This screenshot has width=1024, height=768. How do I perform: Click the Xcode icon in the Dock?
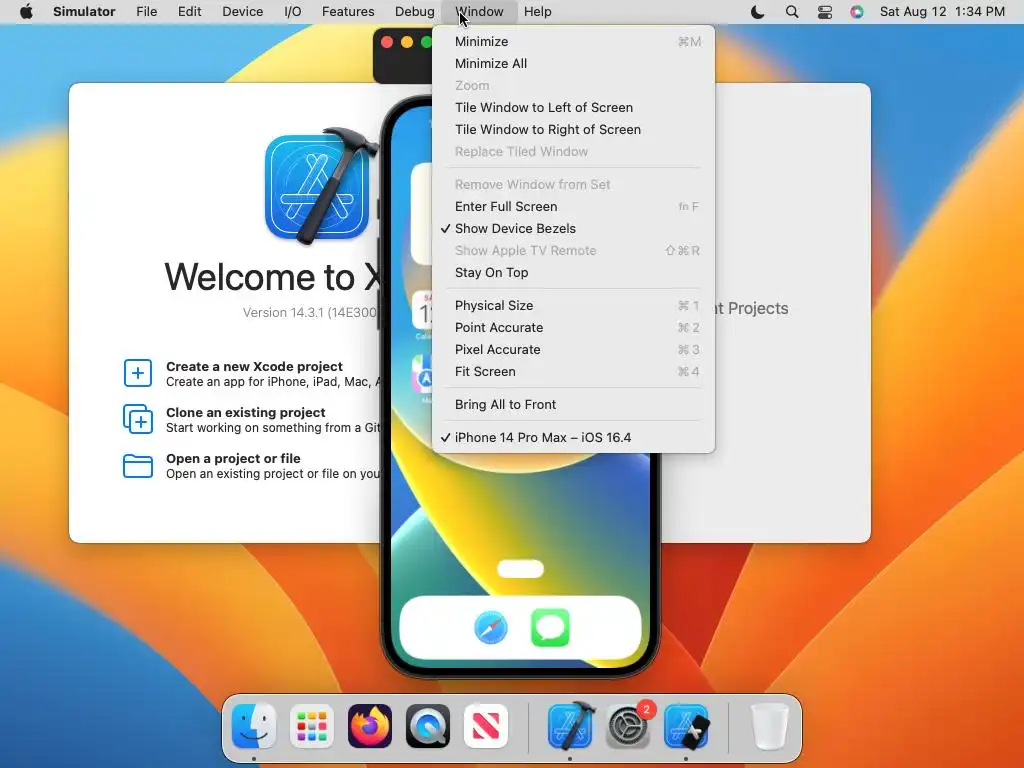[x=571, y=726]
